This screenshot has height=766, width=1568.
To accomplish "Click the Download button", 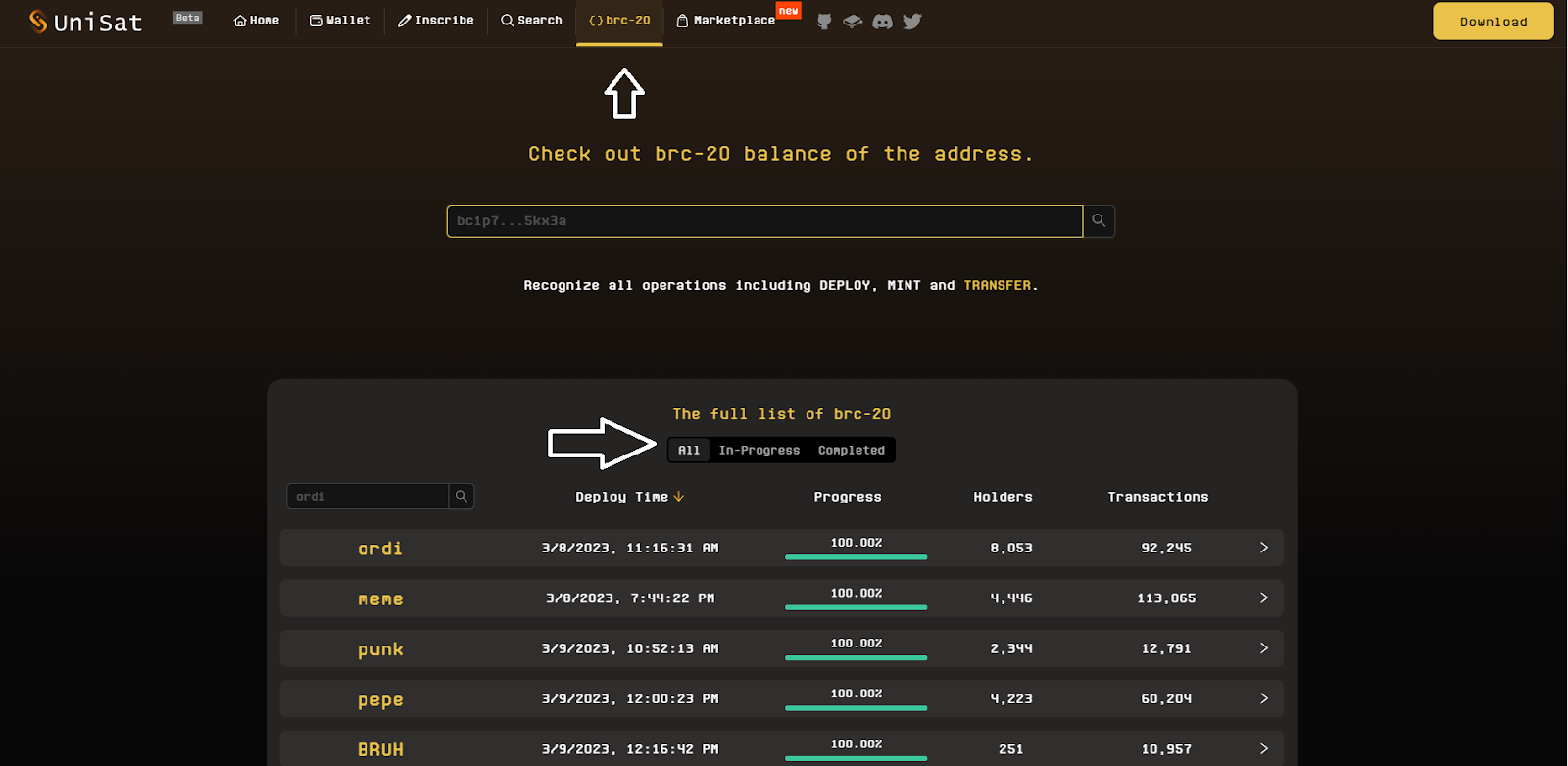I will point(1494,22).
